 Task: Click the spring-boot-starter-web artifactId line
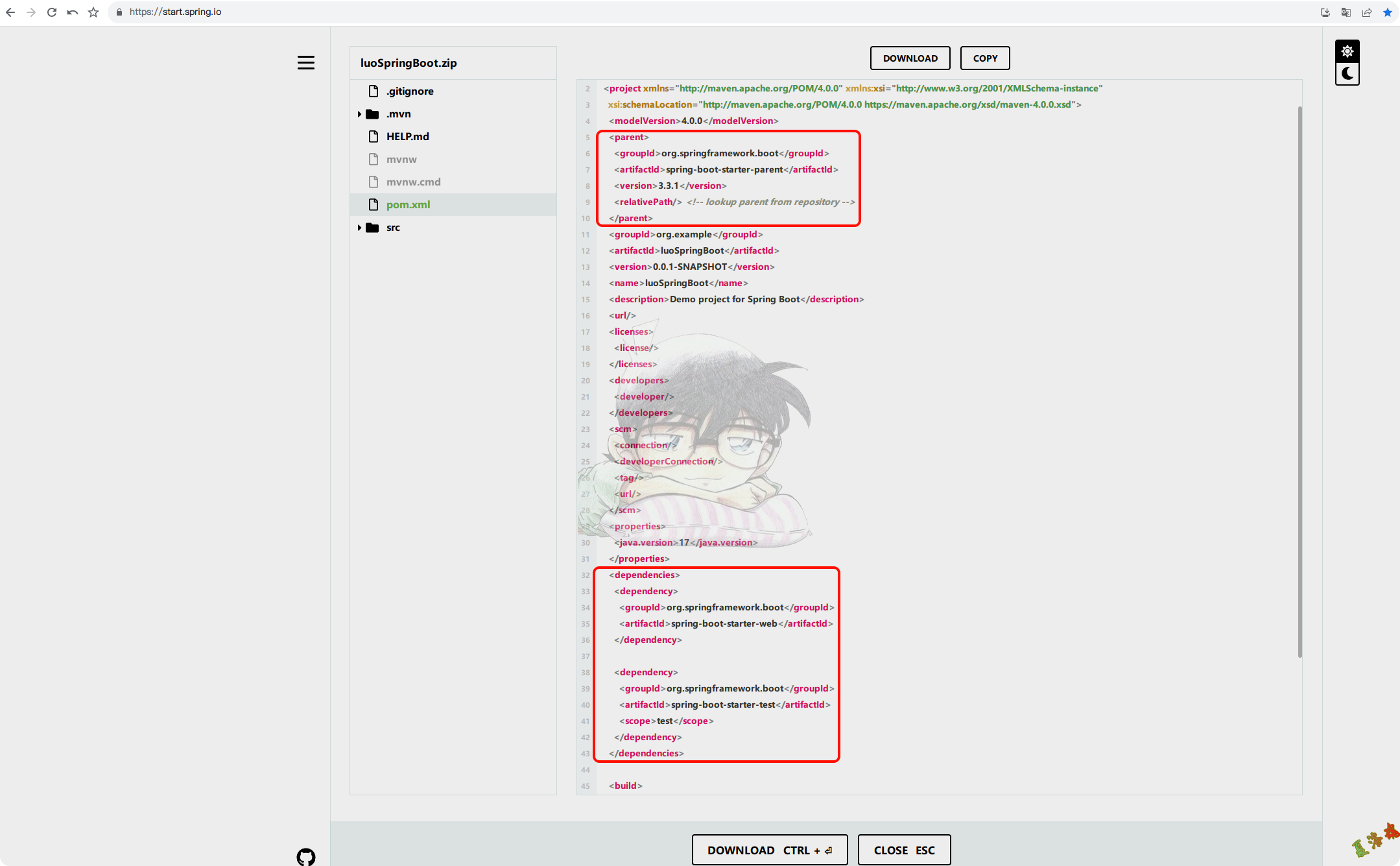(x=726, y=623)
